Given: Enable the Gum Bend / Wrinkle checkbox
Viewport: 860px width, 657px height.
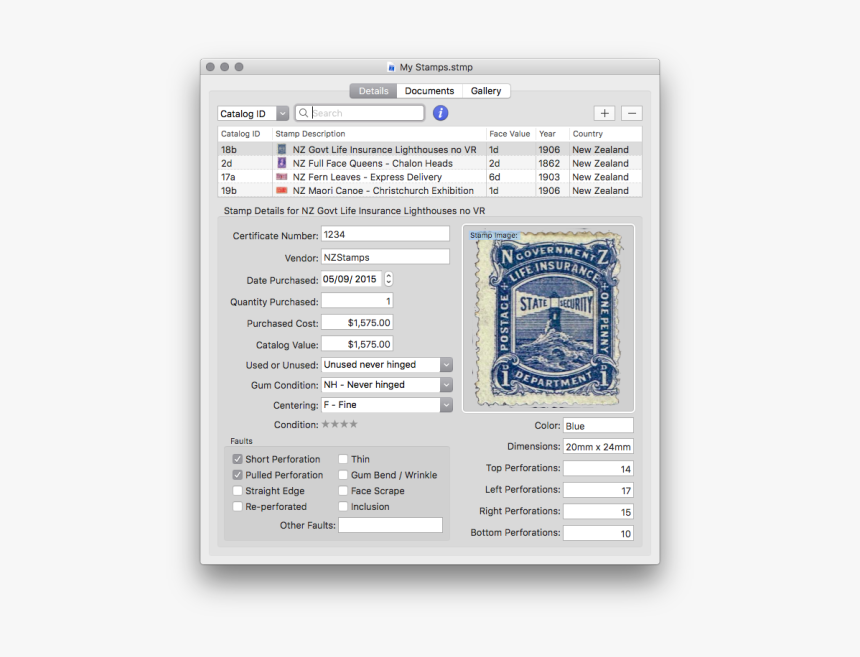Looking at the screenshot, I should (343, 476).
